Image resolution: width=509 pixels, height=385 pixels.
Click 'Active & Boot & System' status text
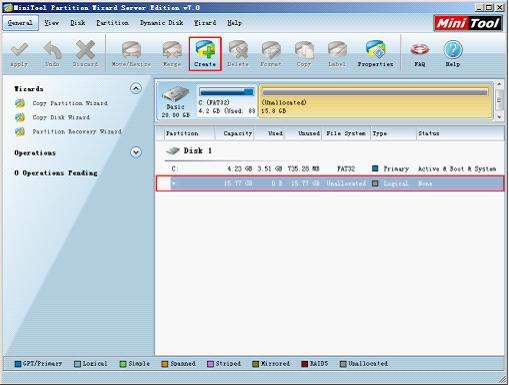(457, 169)
